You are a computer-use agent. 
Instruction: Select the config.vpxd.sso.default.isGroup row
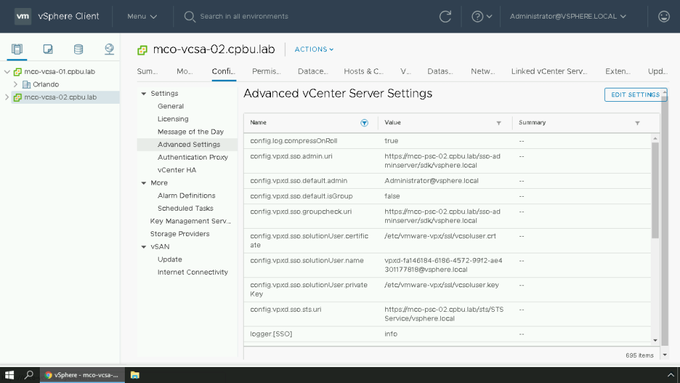pyautogui.click(x=447, y=196)
